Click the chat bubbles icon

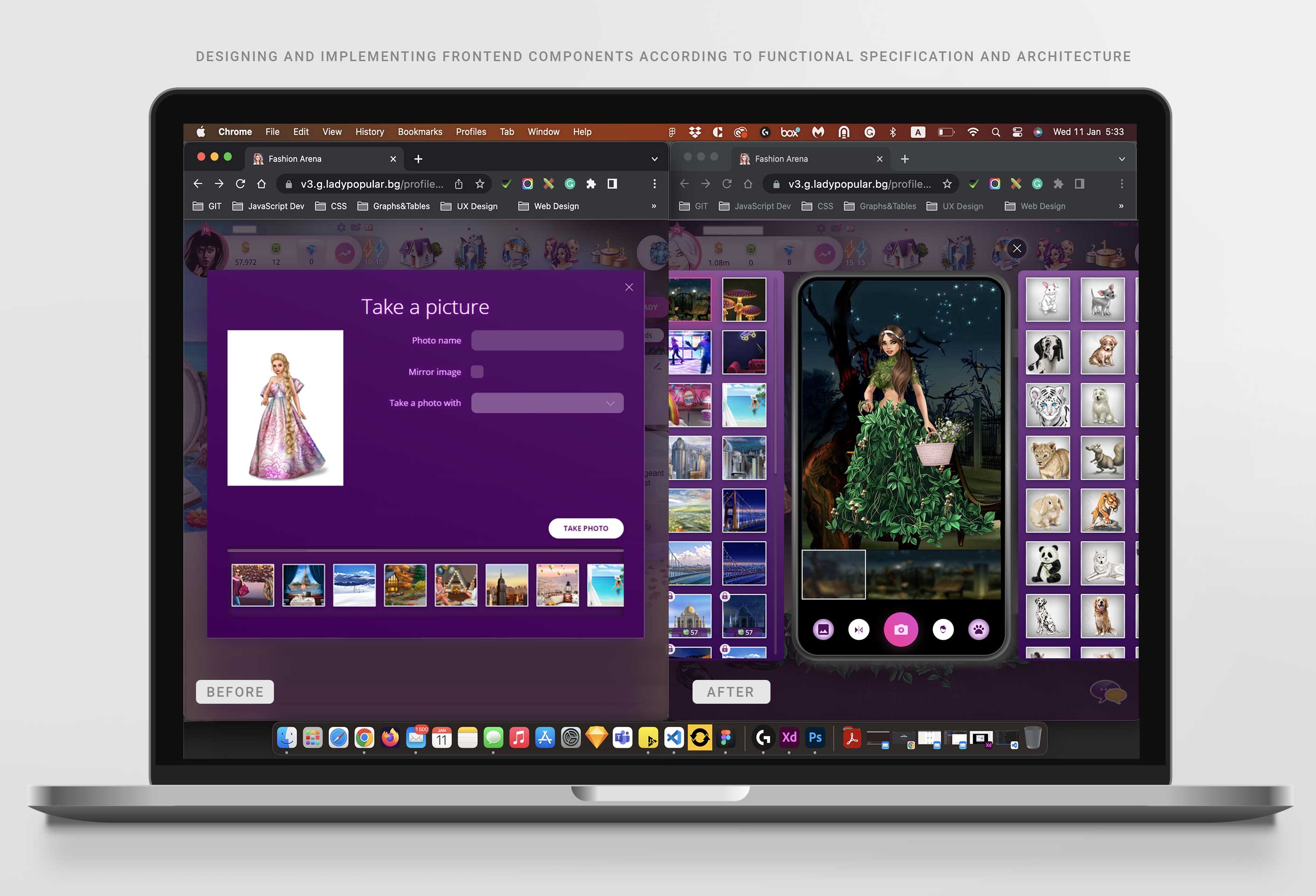1107,692
